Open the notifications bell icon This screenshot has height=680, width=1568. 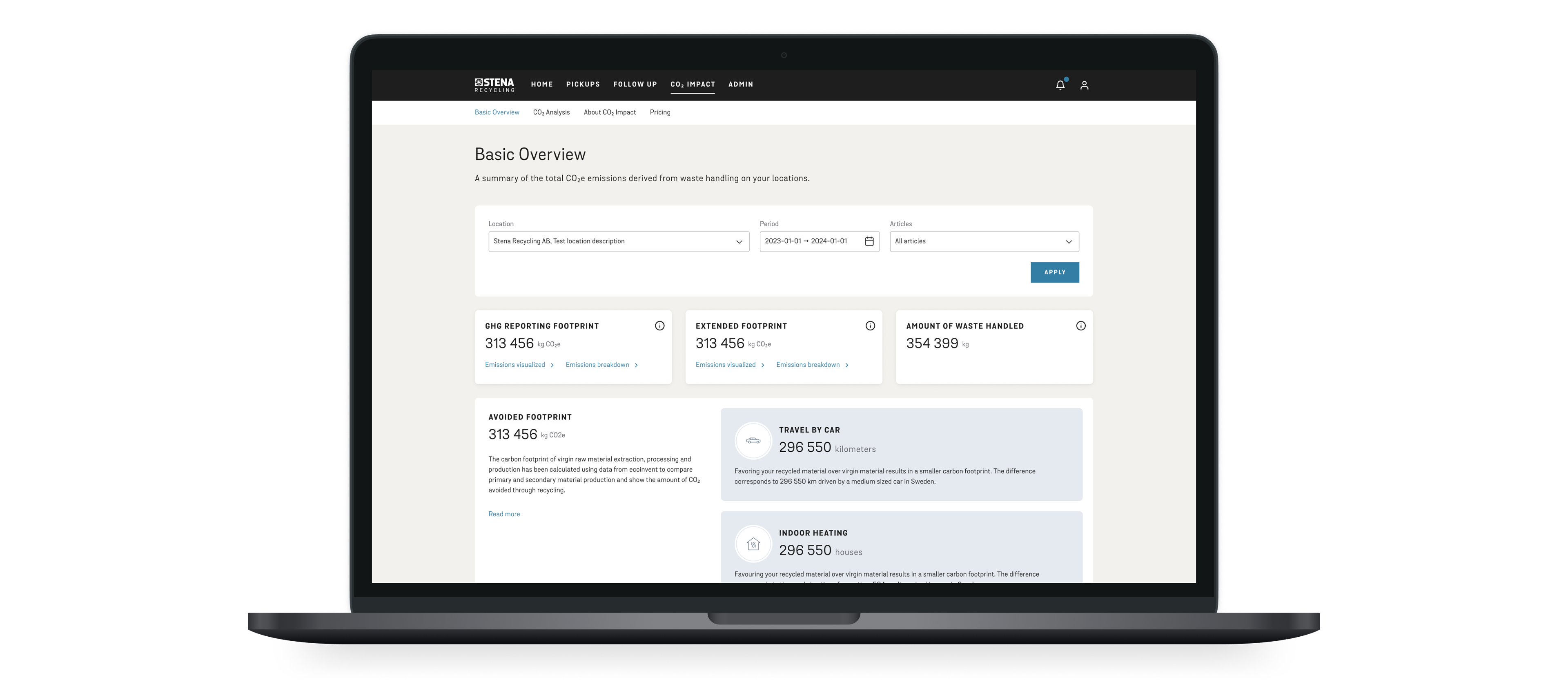pos(1060,85)
